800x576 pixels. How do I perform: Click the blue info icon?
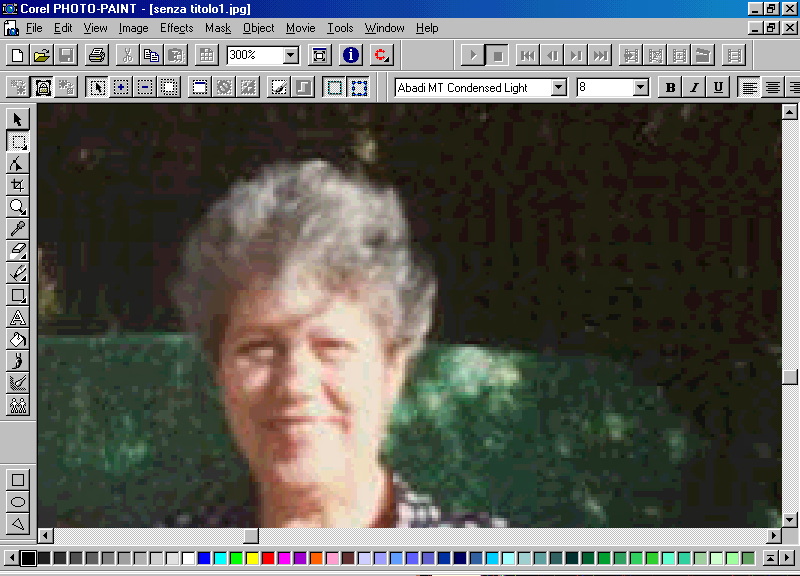point(351,55)
